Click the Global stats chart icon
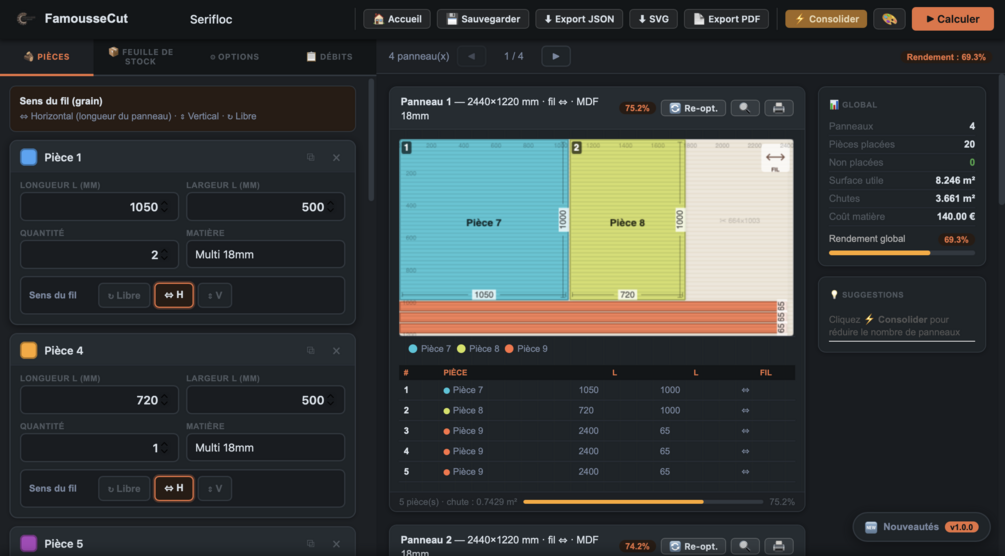Screen dimensions: 1005x556 point(834,105)
